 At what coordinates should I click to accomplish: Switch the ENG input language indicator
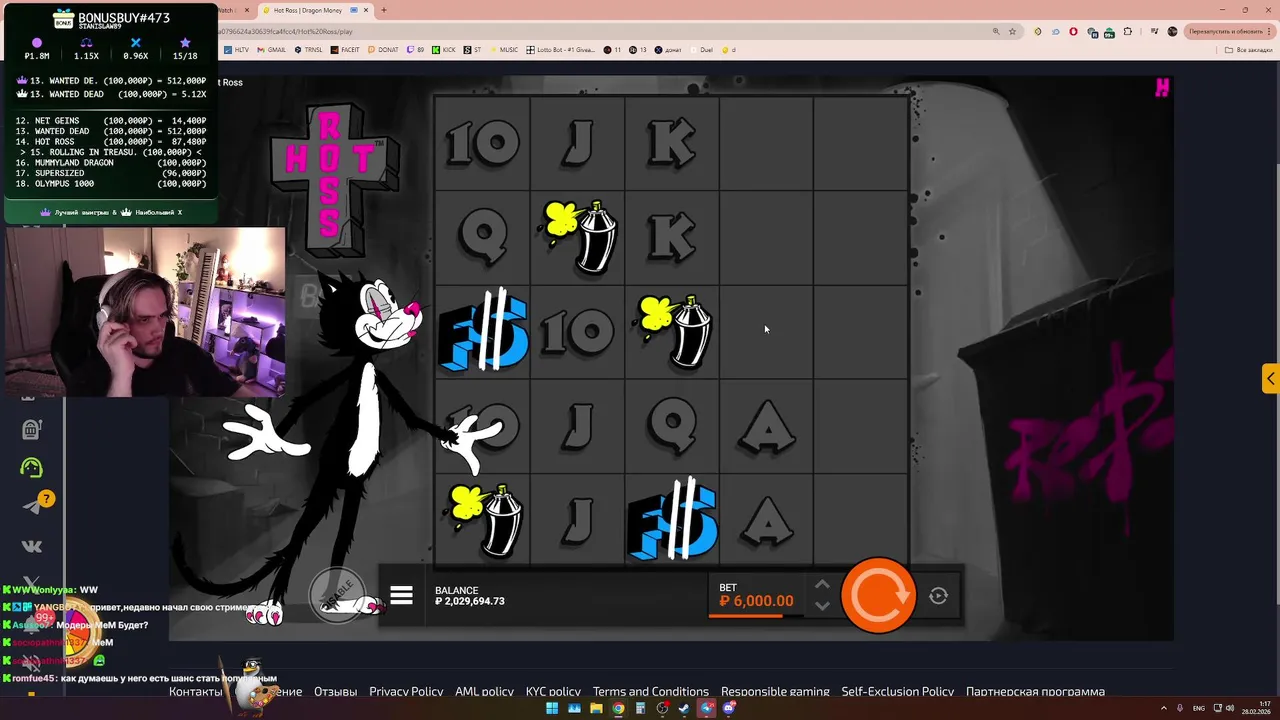click(x=1199, y=708)
